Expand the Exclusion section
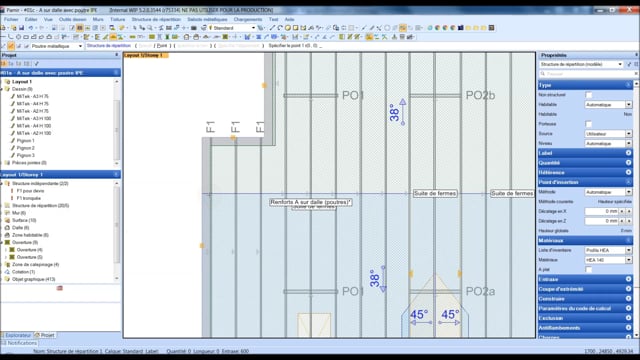 [629, 318]
